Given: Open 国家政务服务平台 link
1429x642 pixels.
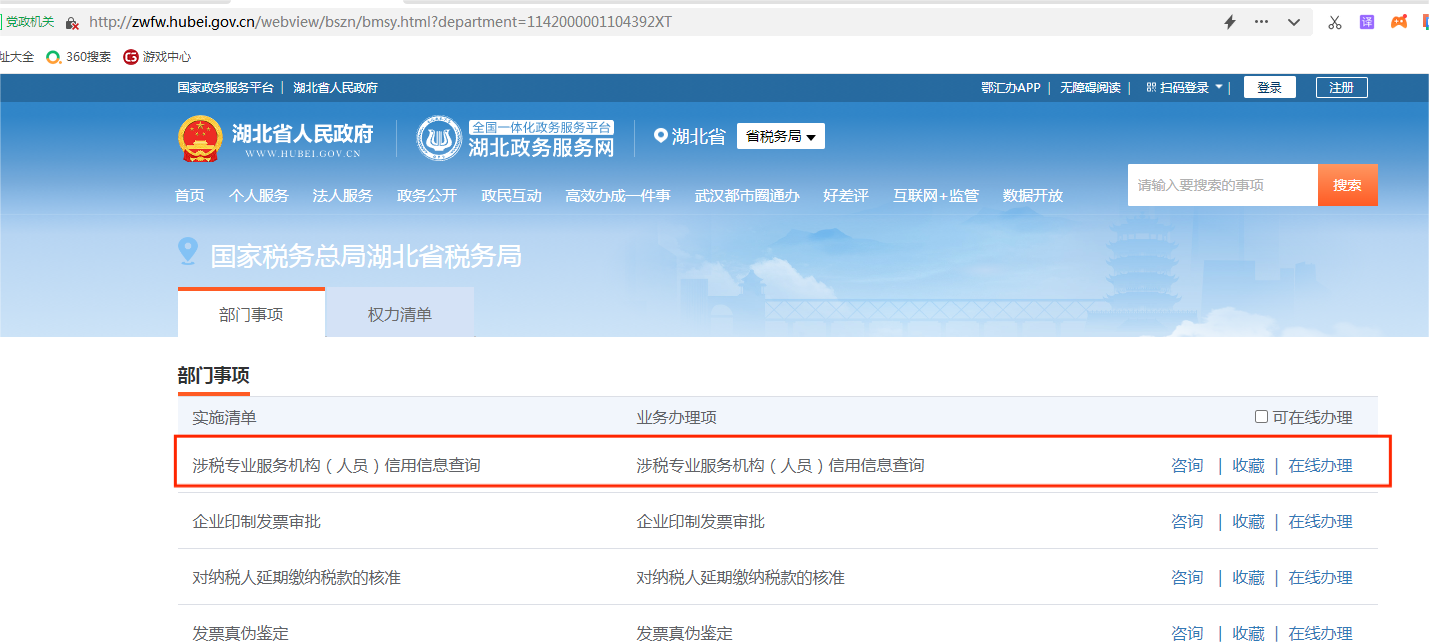Looking at the screenshot, I should pyautogui.click(x=225, y=88).
